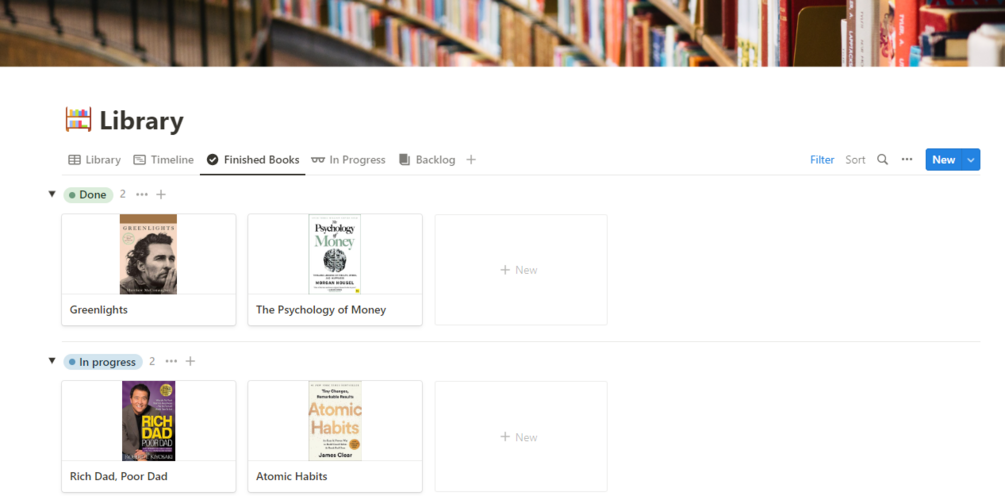The image size is (1005, 496).
Task: Open the New button dropdown arrow
Action: coord(971,160)
